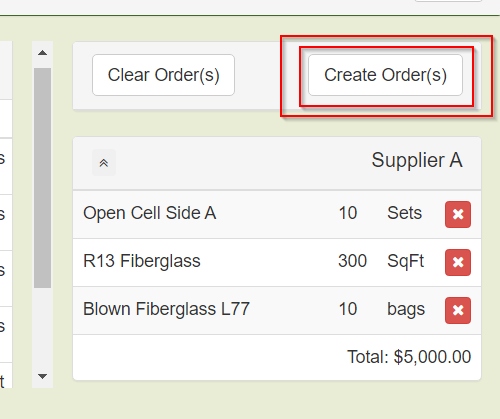Image resolution: width=500 pixels, height=419 pixels.
Task: Click the 300 quantity for R13 Fiberglass
Action: click(x=352, y=261)
